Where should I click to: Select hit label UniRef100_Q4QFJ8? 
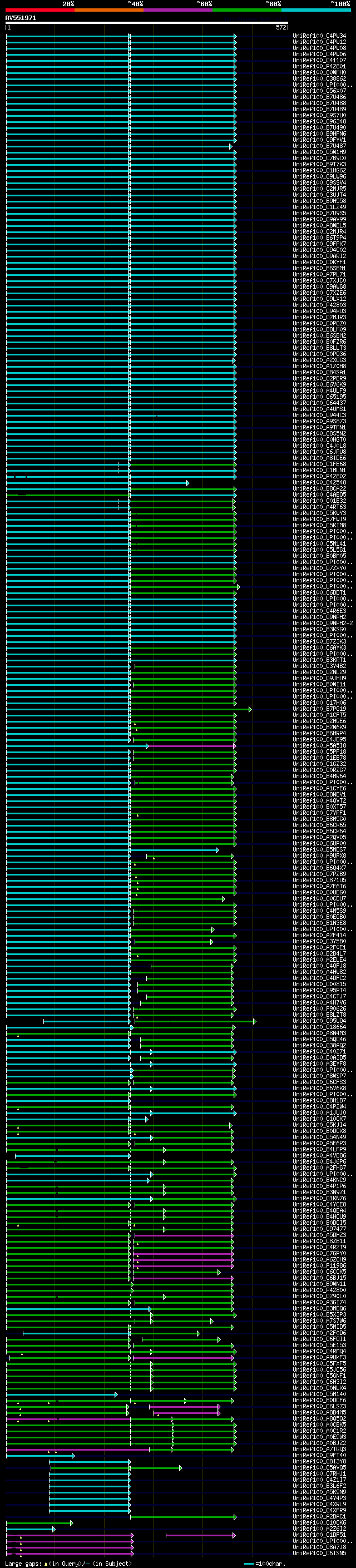coord(319,966)
